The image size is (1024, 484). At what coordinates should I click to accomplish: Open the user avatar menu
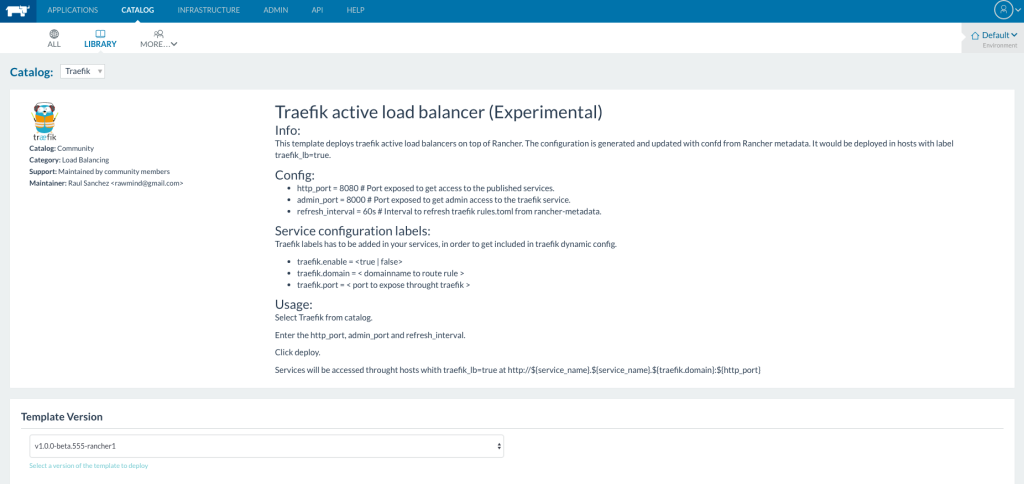(1003, 10)
